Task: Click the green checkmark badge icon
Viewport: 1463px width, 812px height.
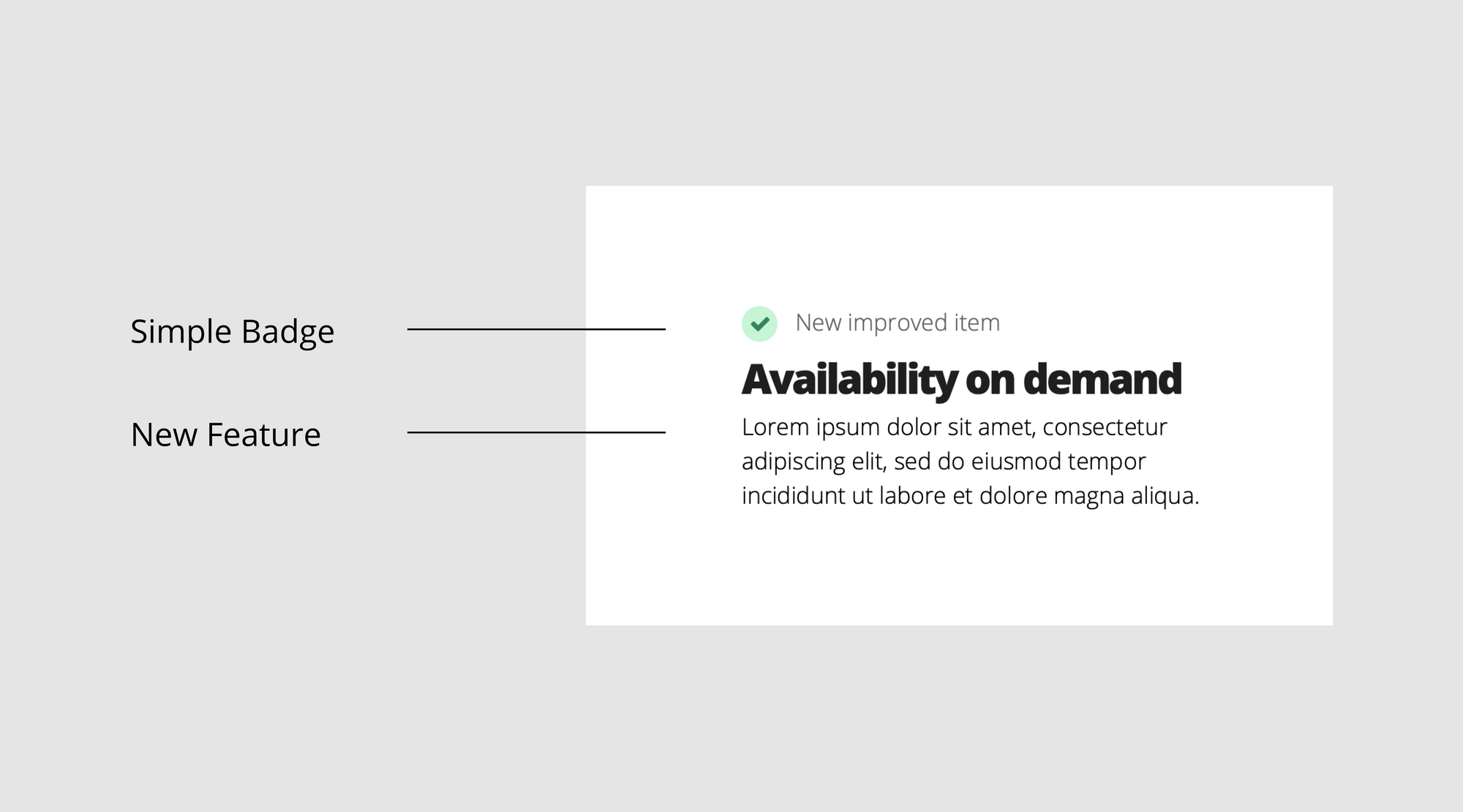Action: 759,323
